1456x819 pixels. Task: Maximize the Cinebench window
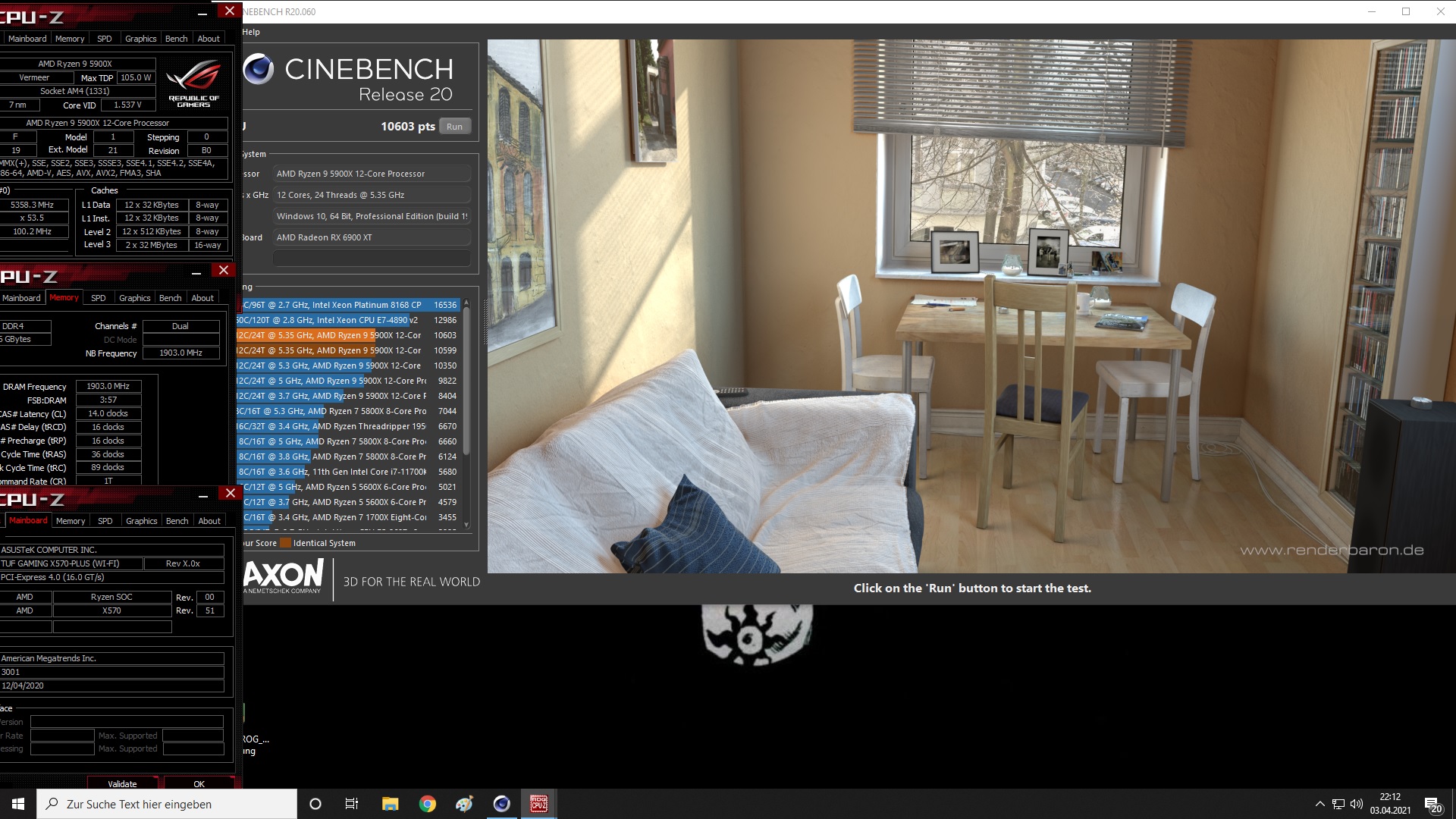(x=1406, y=11)
